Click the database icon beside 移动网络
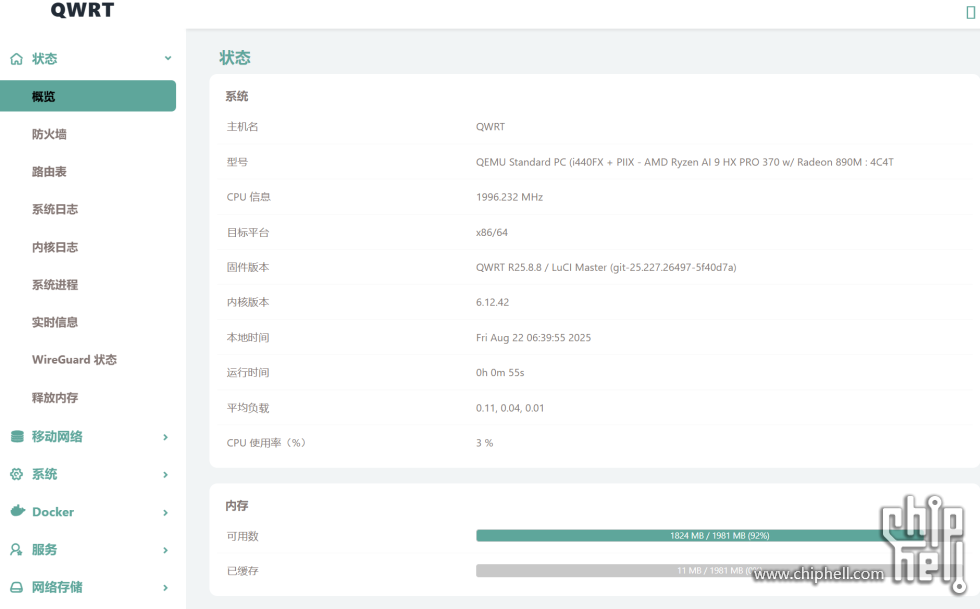Viewport: 980px width, 609px height. (17, 436)
